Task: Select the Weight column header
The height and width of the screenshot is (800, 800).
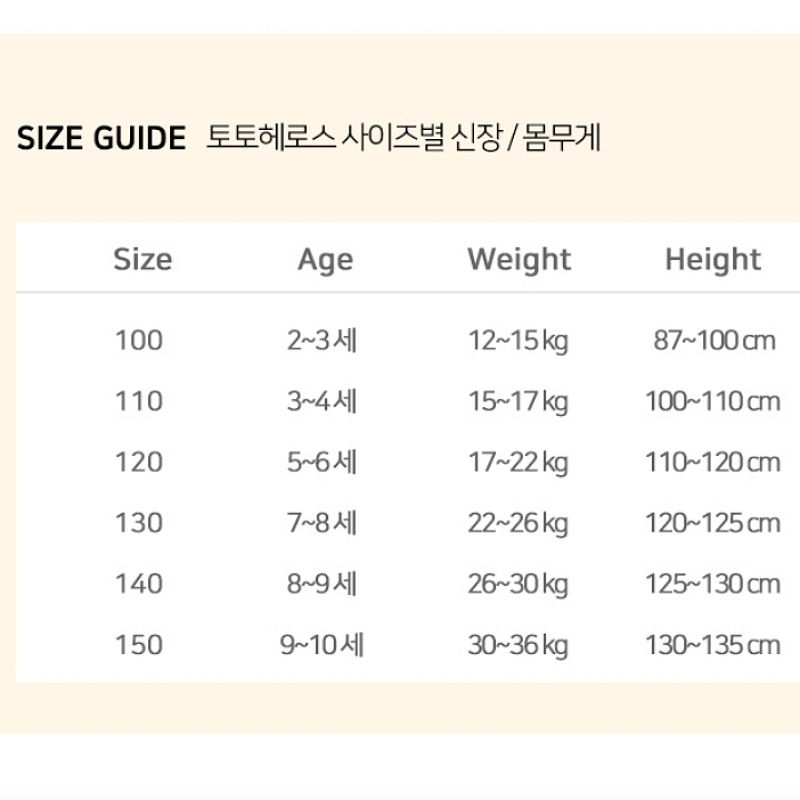Action: click(x=519, y=260)
